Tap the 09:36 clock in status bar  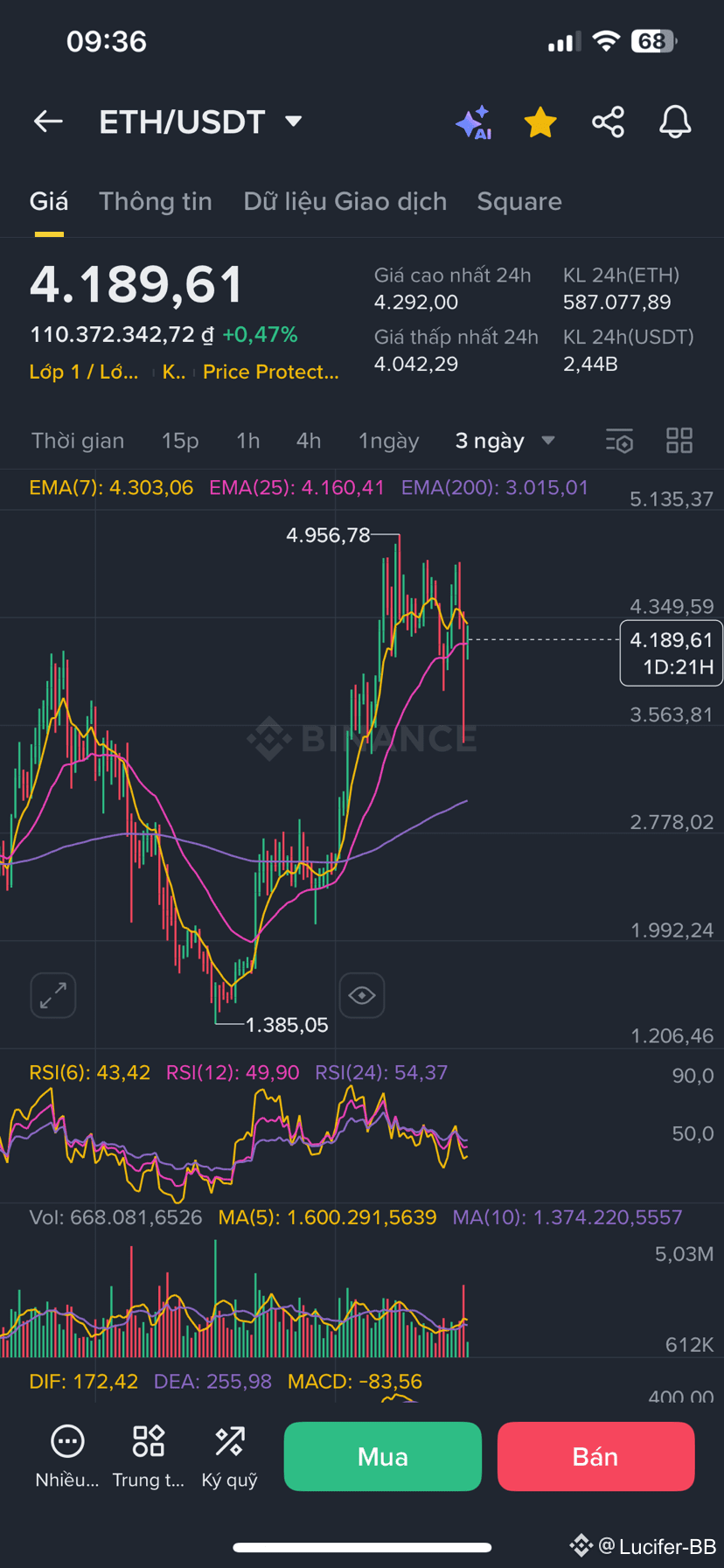(x=107, y=41)
